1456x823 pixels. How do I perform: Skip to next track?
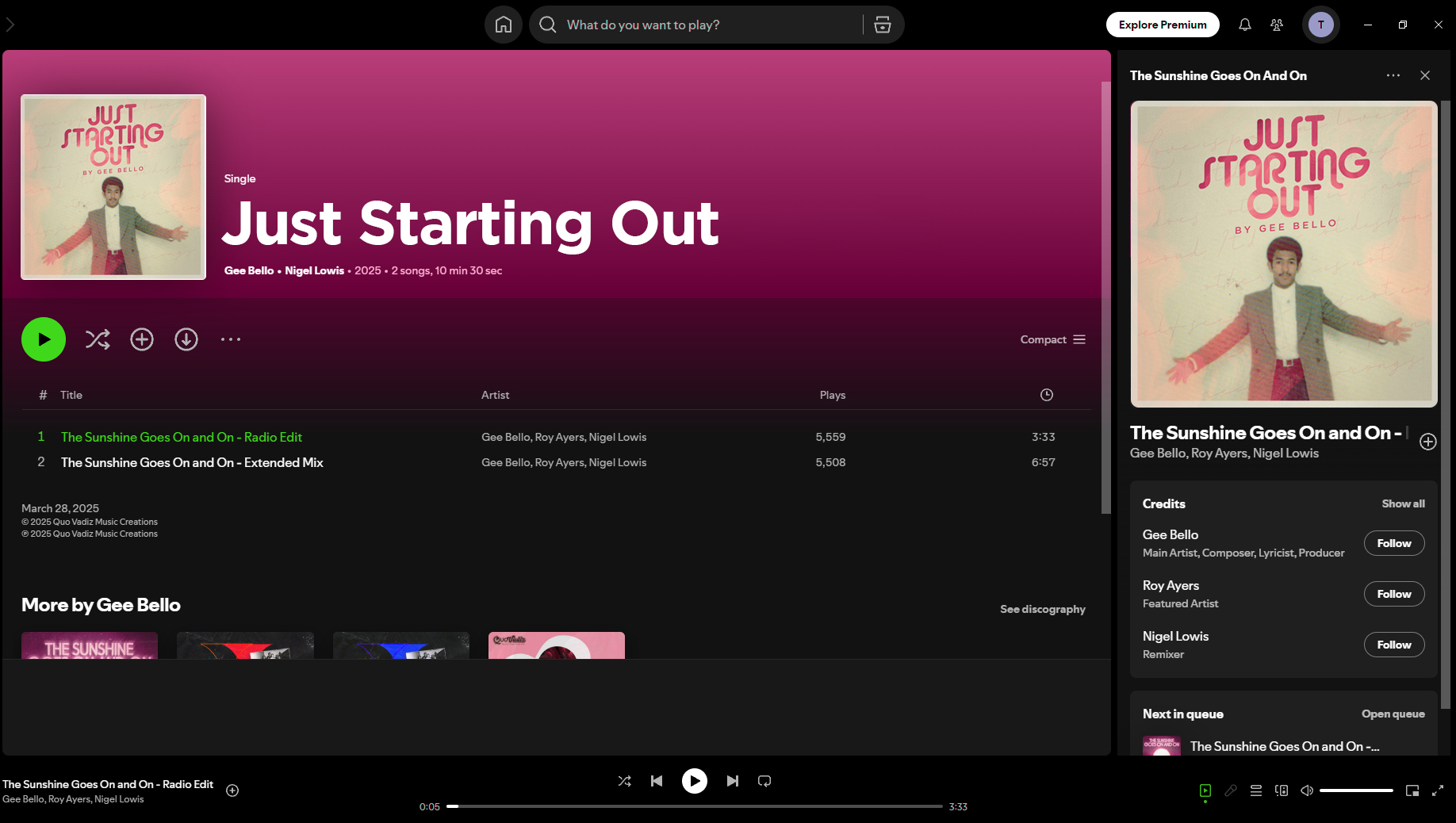click(733, 781)
